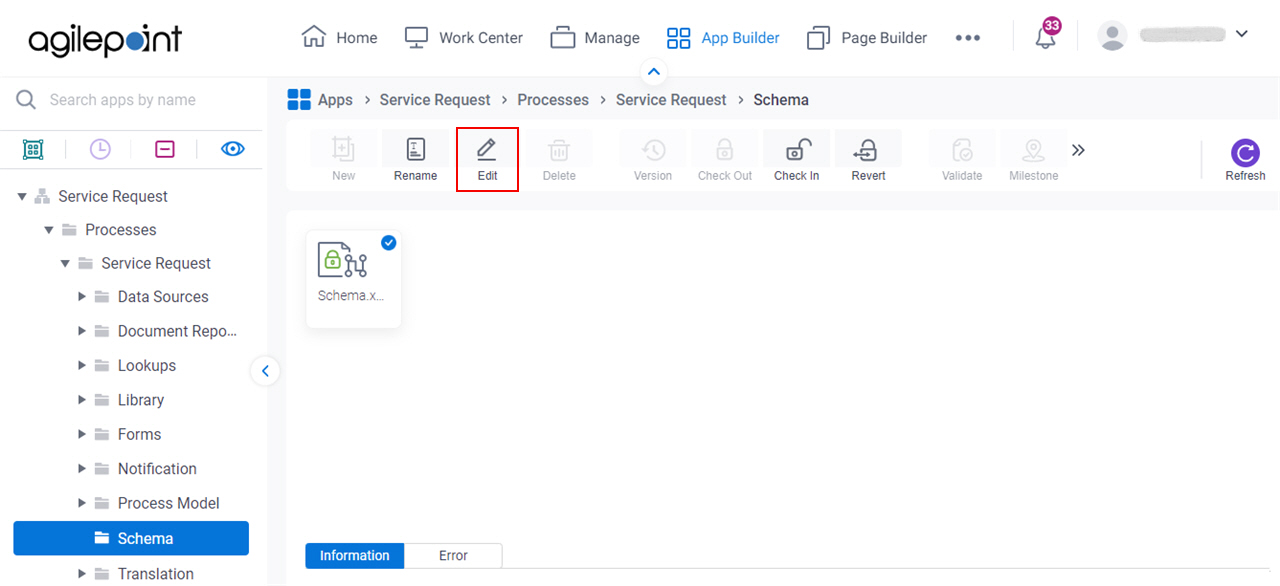Click the Check In unlock icon

[x=797, y=150]
